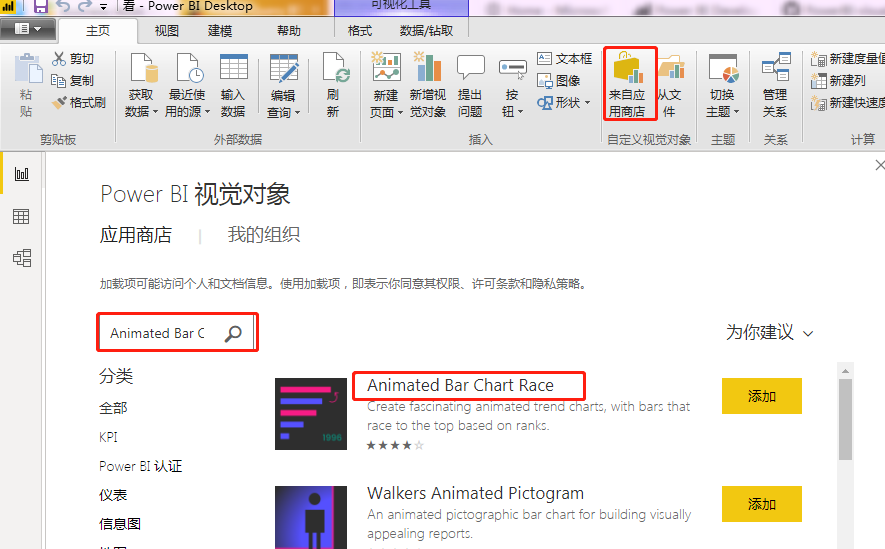The image size is (885, 549).
Task: Open the 切换主题 switch theme dropdown
Action: click(x=722, y=85)
